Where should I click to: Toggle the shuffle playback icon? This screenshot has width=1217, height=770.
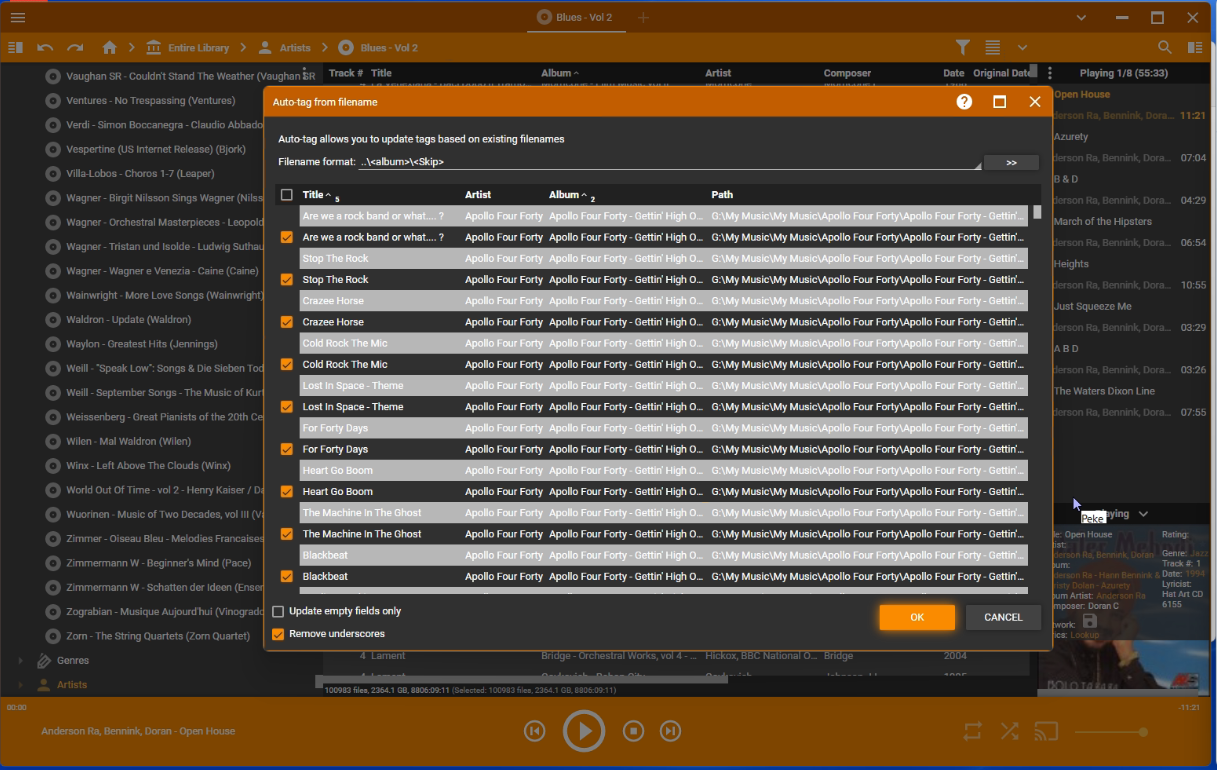[1010, 731]
